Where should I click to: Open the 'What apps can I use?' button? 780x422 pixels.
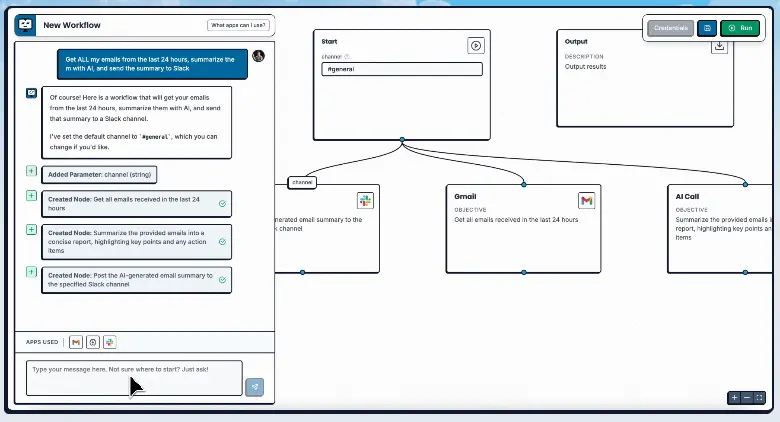click(238, 25)
